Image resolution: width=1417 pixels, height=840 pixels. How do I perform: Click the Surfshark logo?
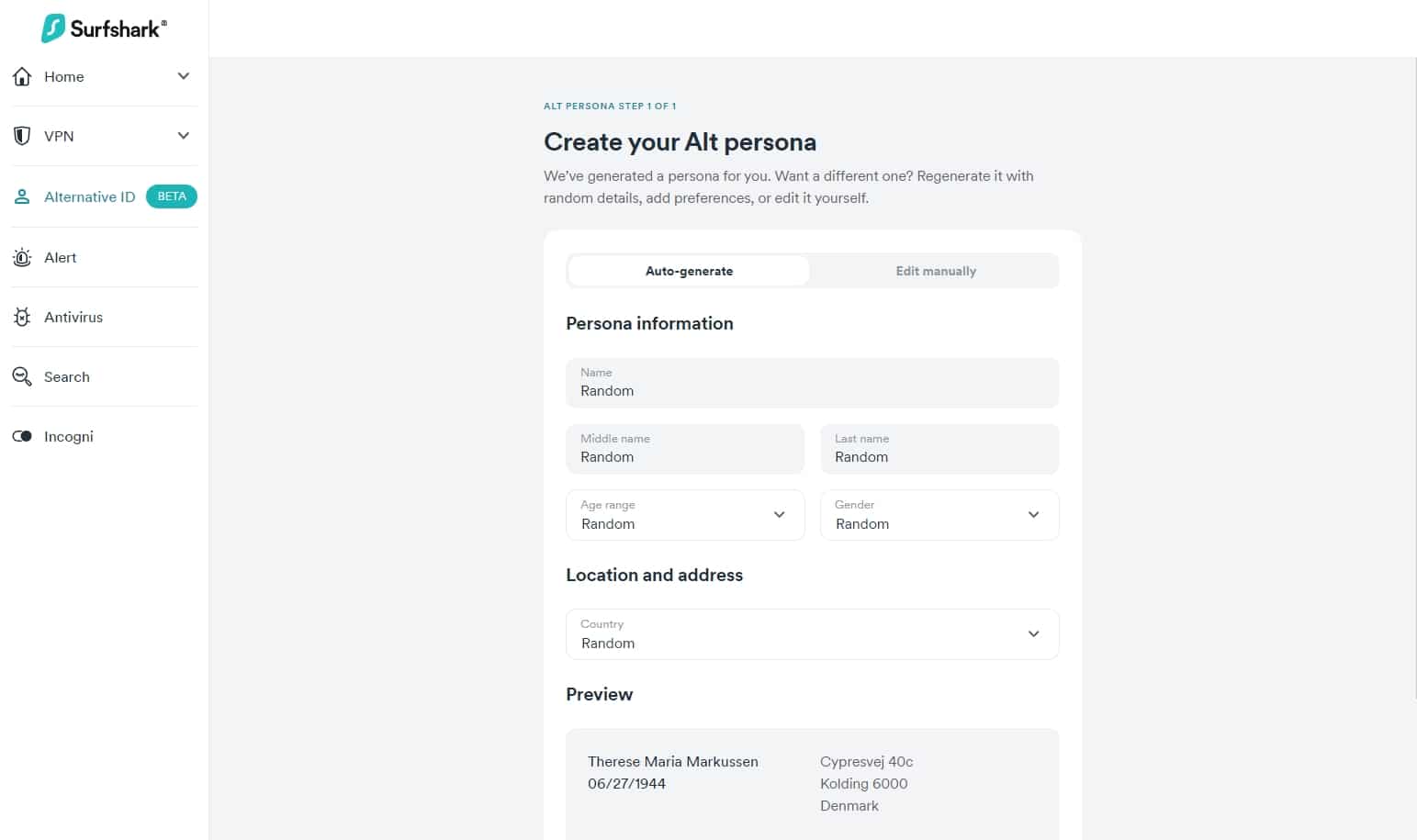point(104,28)
